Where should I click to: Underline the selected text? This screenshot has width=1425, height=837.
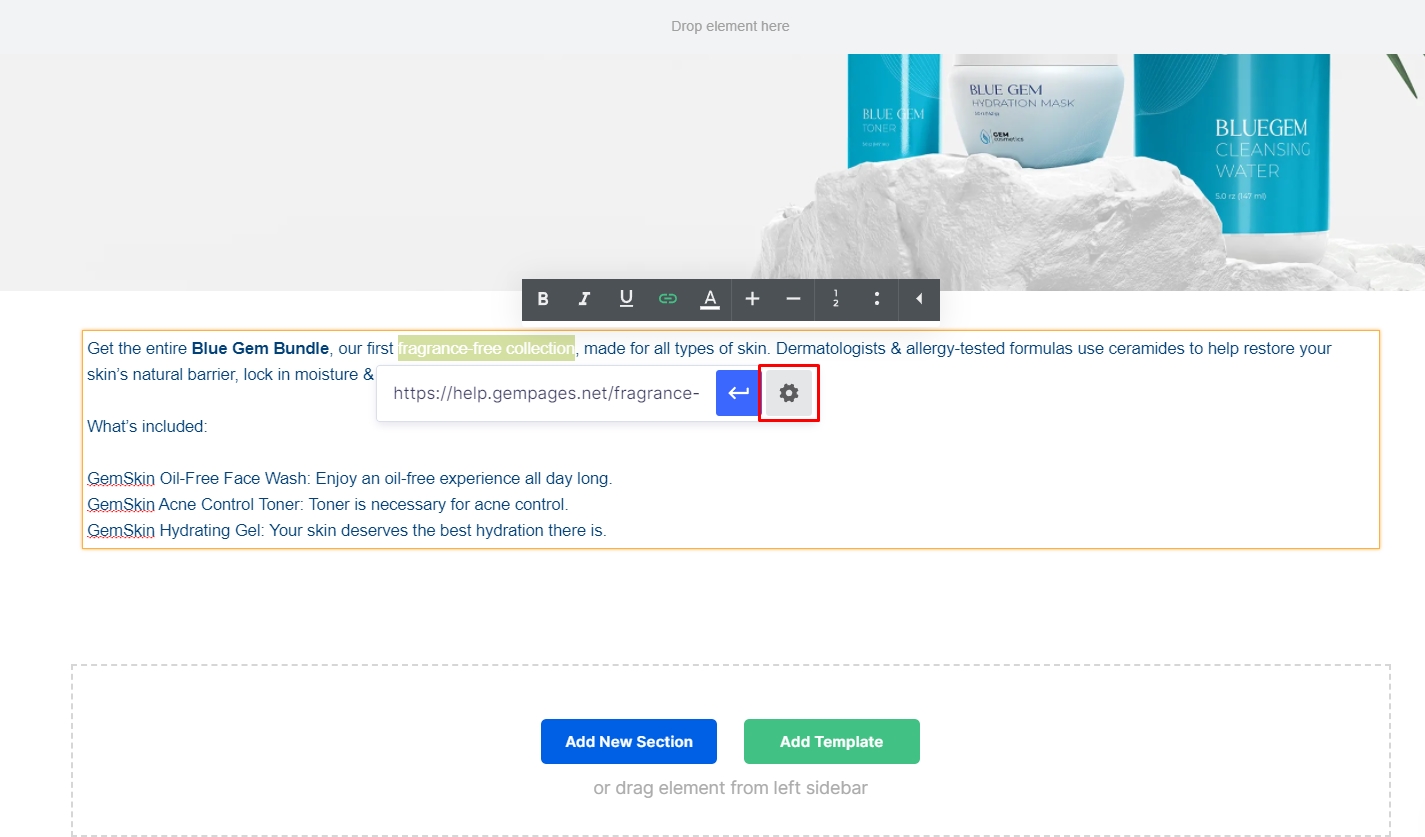[626, 299]
